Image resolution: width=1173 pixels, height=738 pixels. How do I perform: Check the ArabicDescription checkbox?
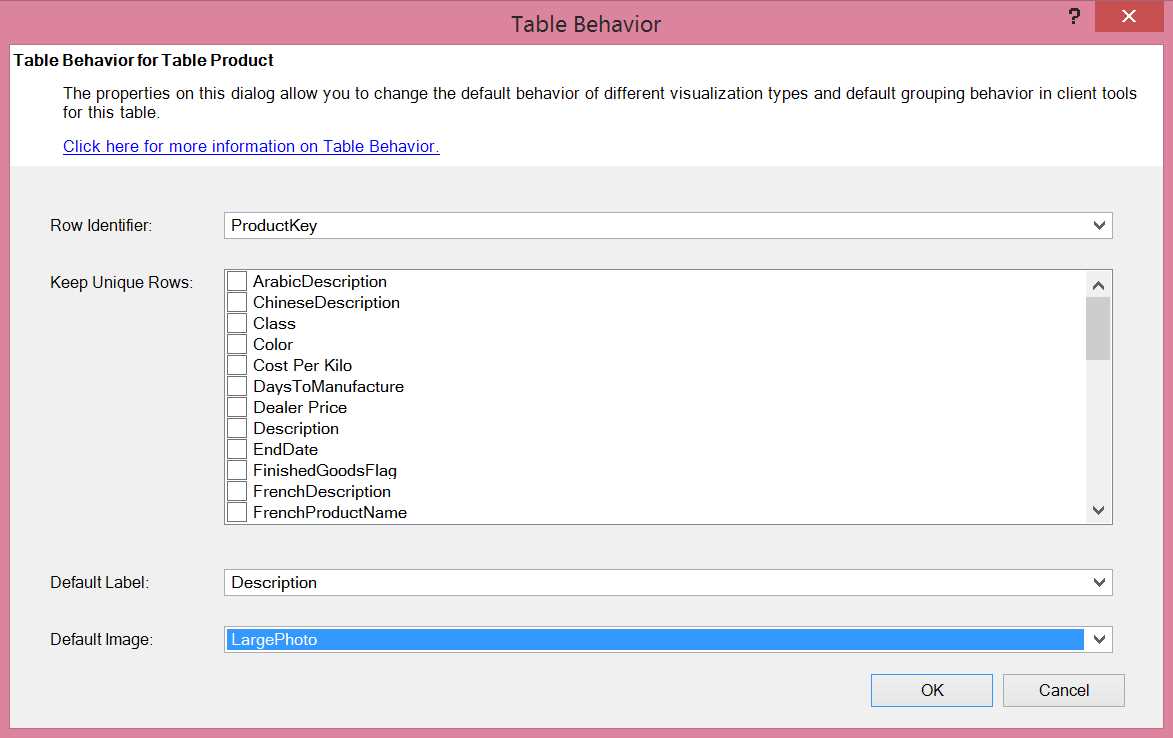(x=236, y=280)
